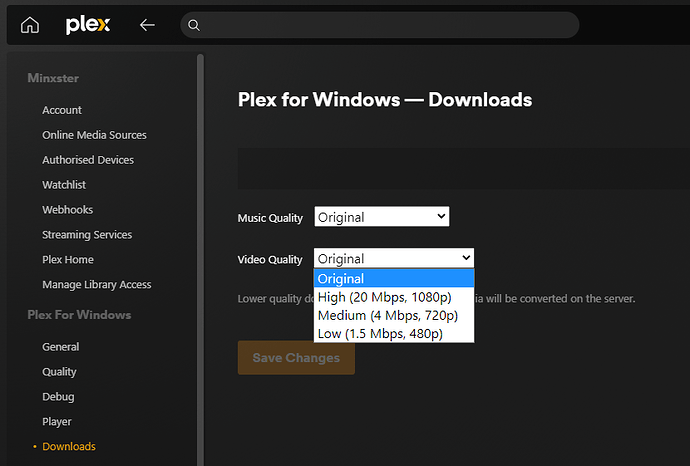This screenshot has height=466, width=690.
Task: Show Streaming Services settings
Action: (87, 235)
